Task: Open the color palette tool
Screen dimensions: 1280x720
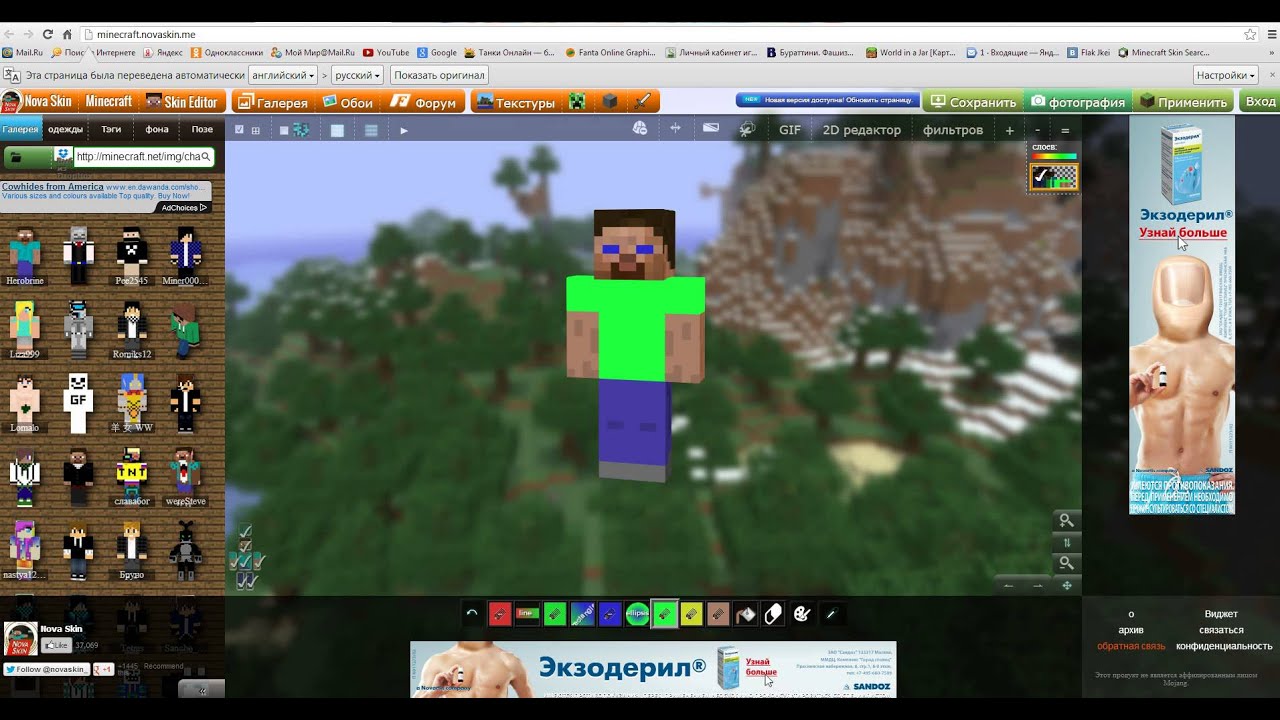Action: [801, 615]
